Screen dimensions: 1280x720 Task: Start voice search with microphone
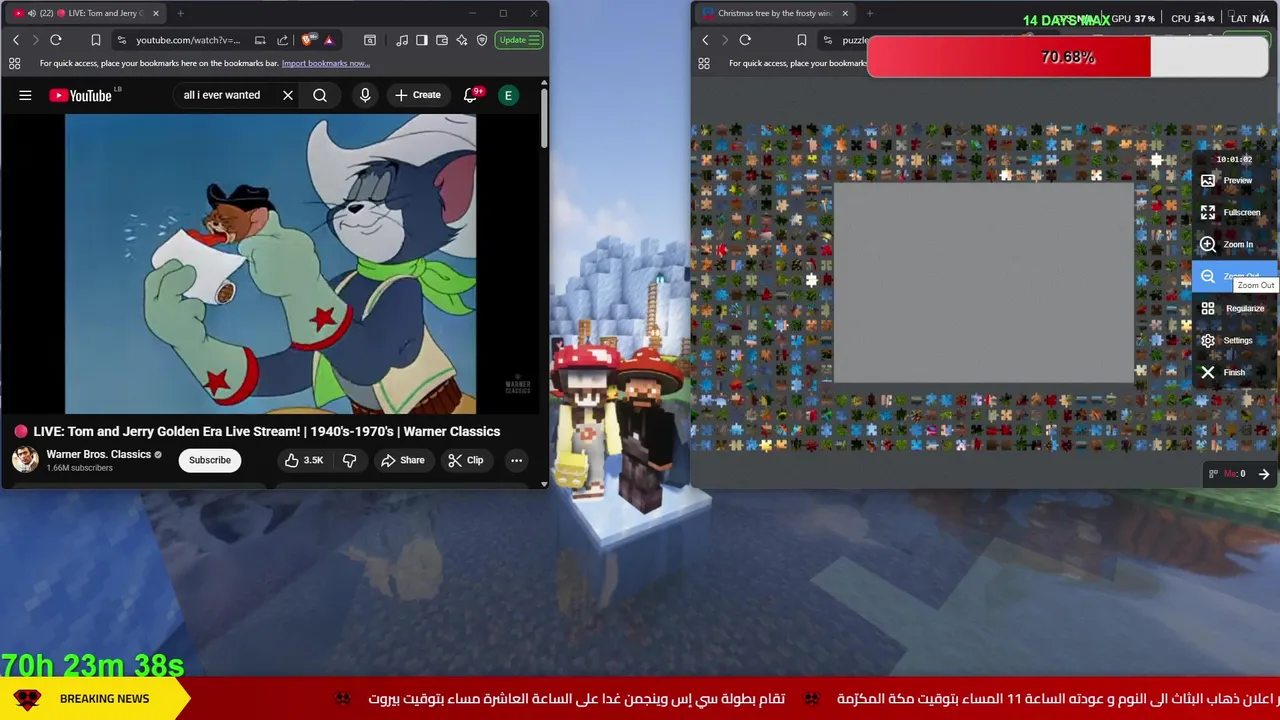click(365, 95)
